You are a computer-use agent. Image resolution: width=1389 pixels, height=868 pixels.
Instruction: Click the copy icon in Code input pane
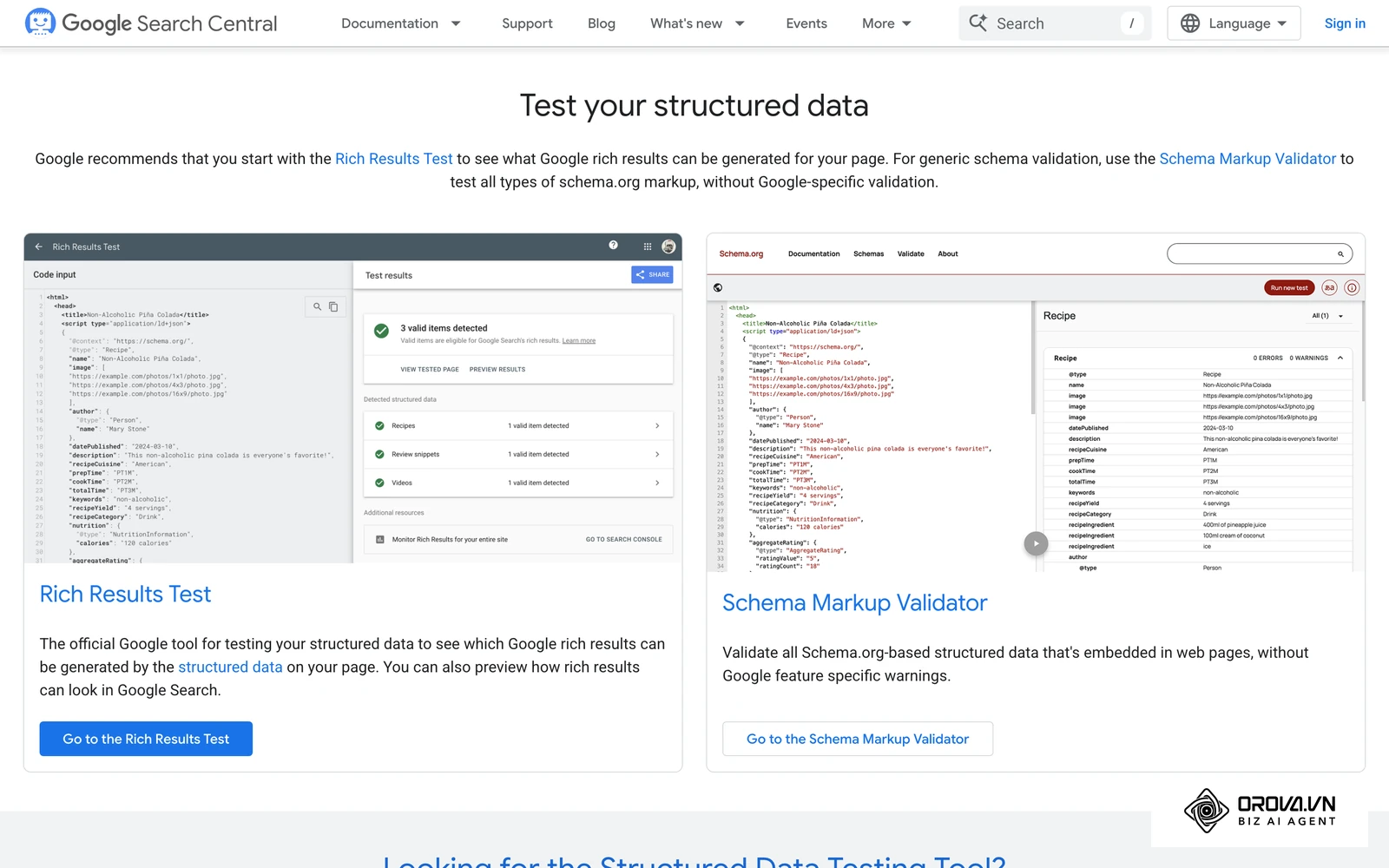(333, 306)
